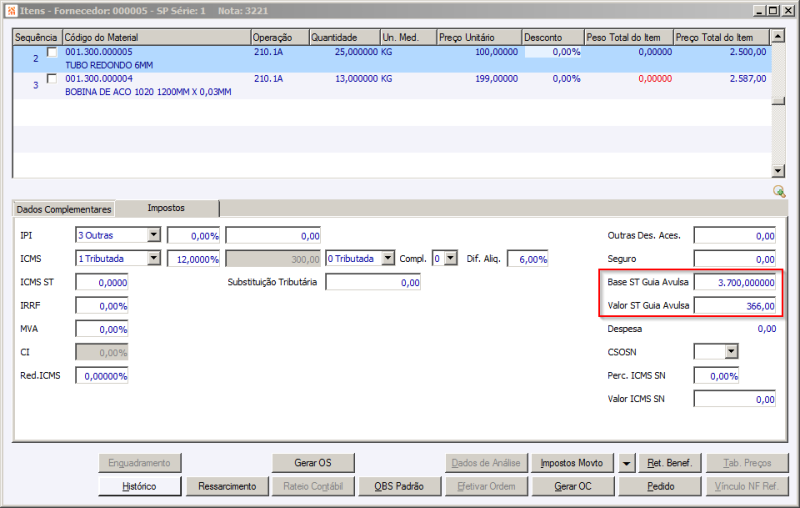Select the Impostos tab
Screen dimensions: 800x508
coord(166,208)
